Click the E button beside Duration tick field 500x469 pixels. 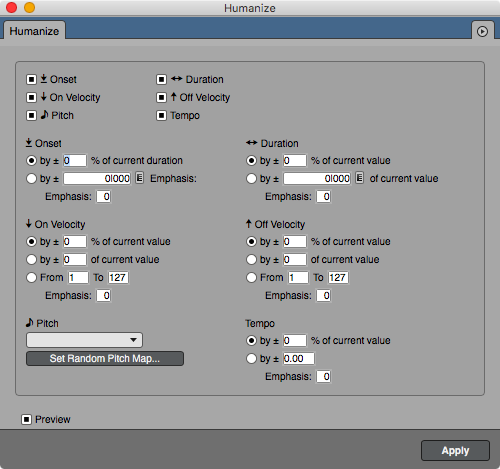pyautogui.click(x=359, y=178)
